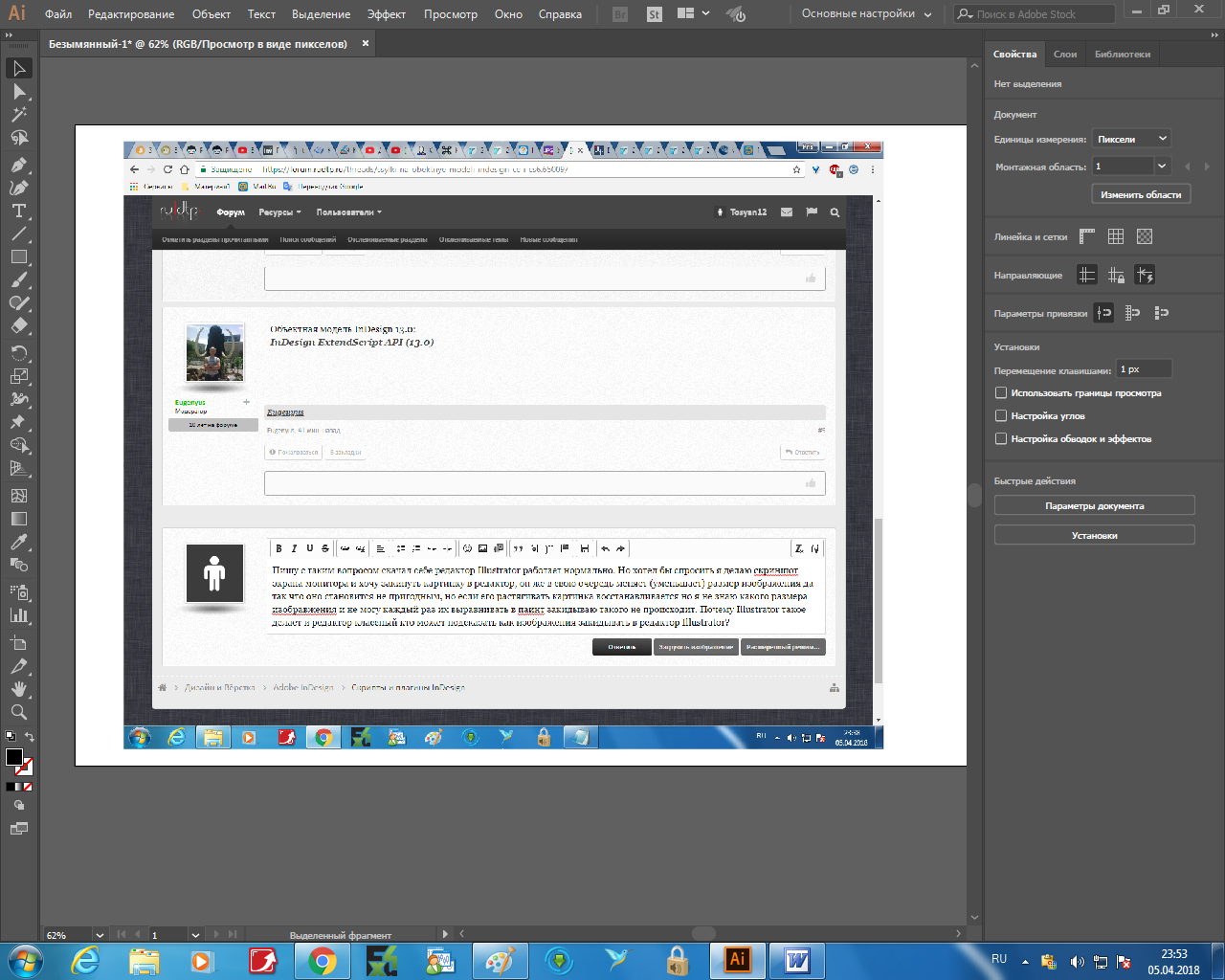The width and height of the screenshot is (1225, 980).
Task: Select the Slice tool
Action: (x=19, y=665)
